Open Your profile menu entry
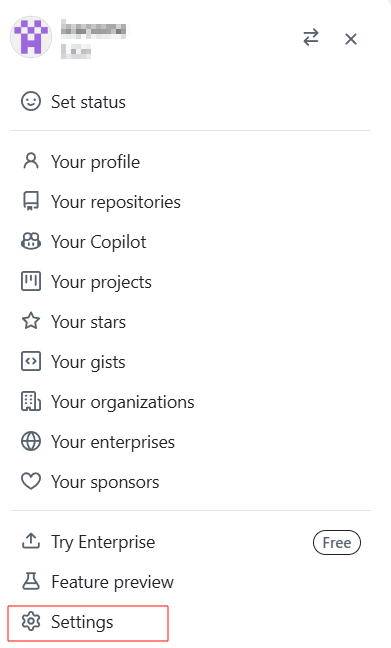Screen dimensions: 391x648 [x=191, y=161]
